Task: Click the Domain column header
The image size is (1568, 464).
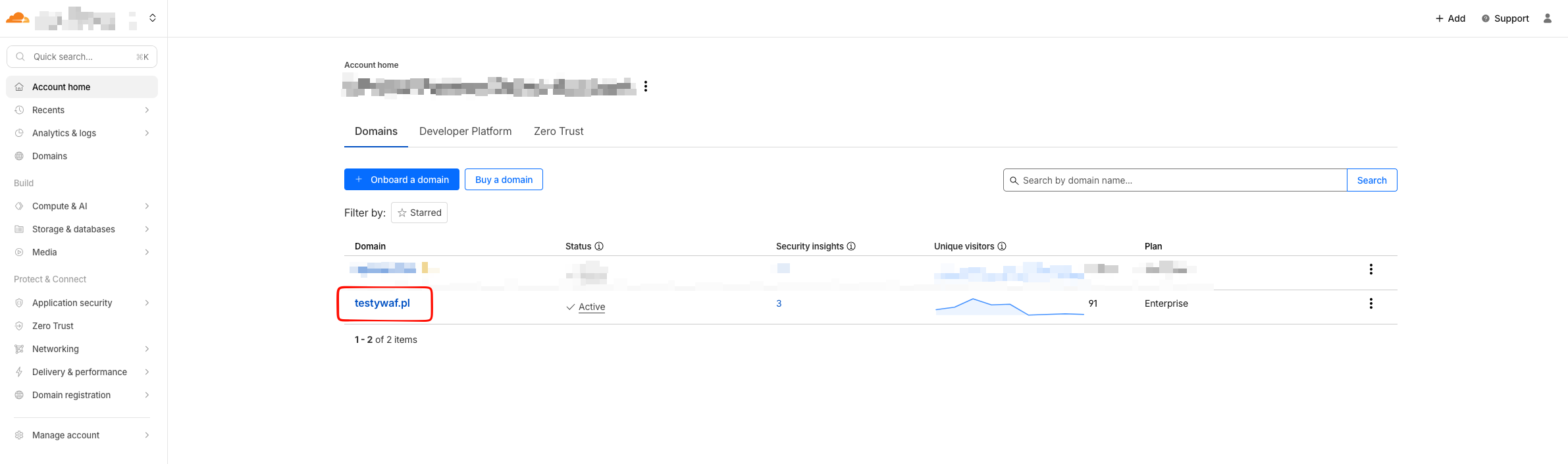Action: (x=370, y=246)
